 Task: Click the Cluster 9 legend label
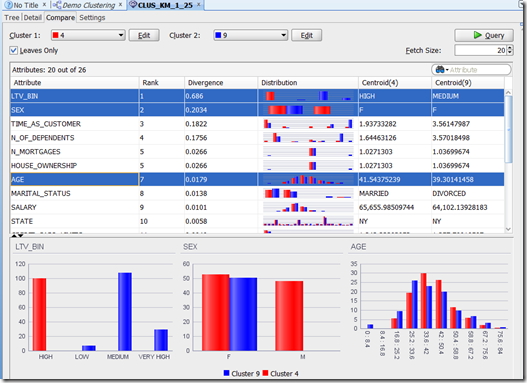pyautogui.click(x=245, y=373)
